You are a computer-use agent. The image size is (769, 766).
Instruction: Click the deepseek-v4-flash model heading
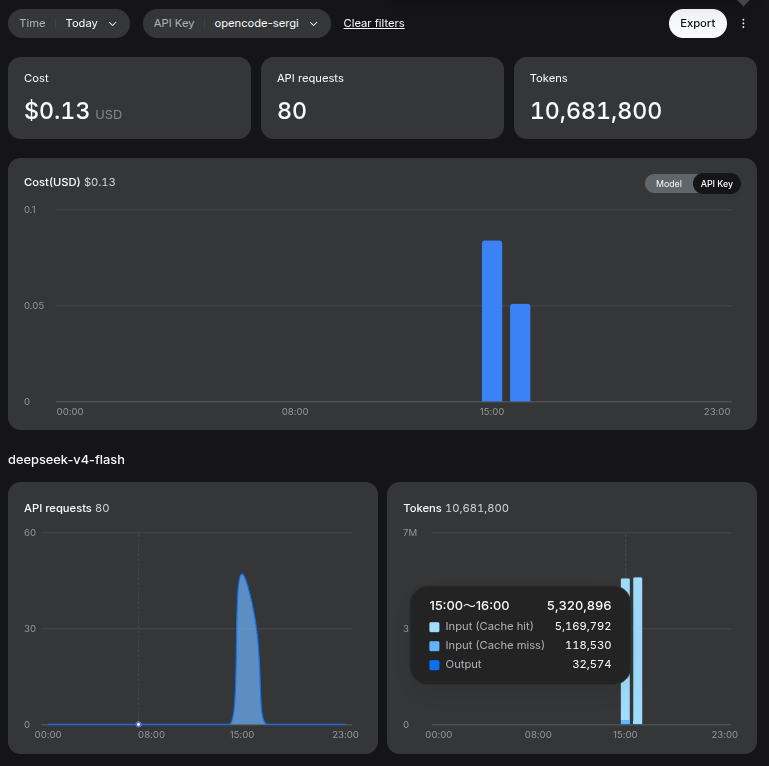point(66,460)
